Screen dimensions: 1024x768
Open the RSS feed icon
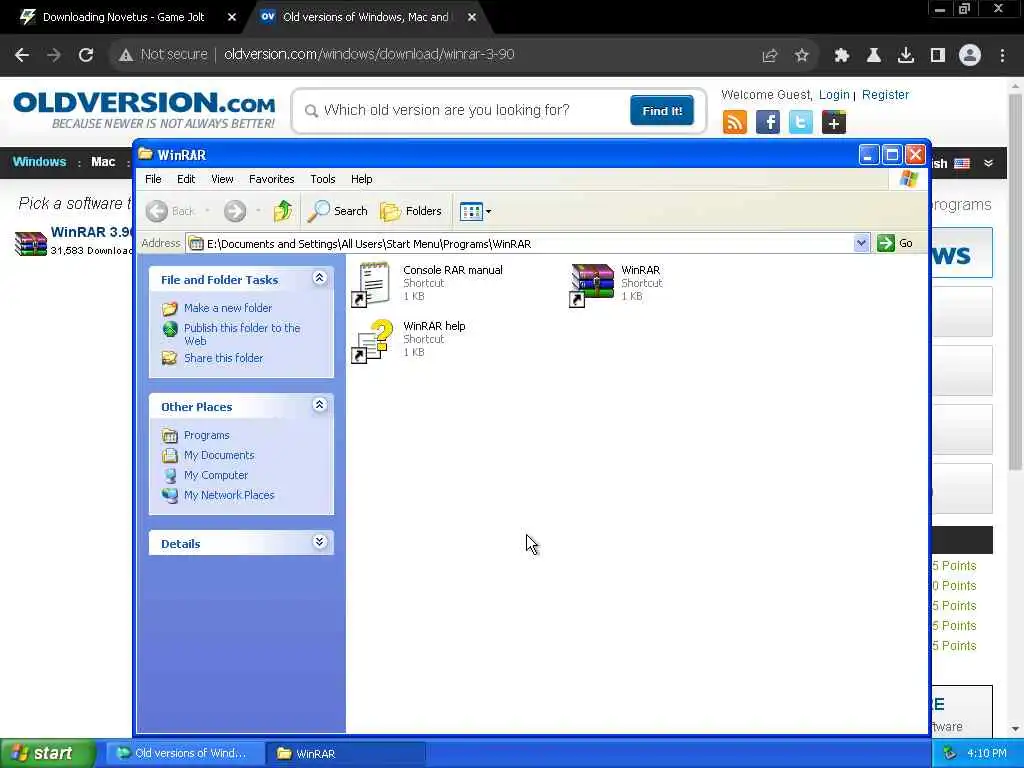pos(735,122)
